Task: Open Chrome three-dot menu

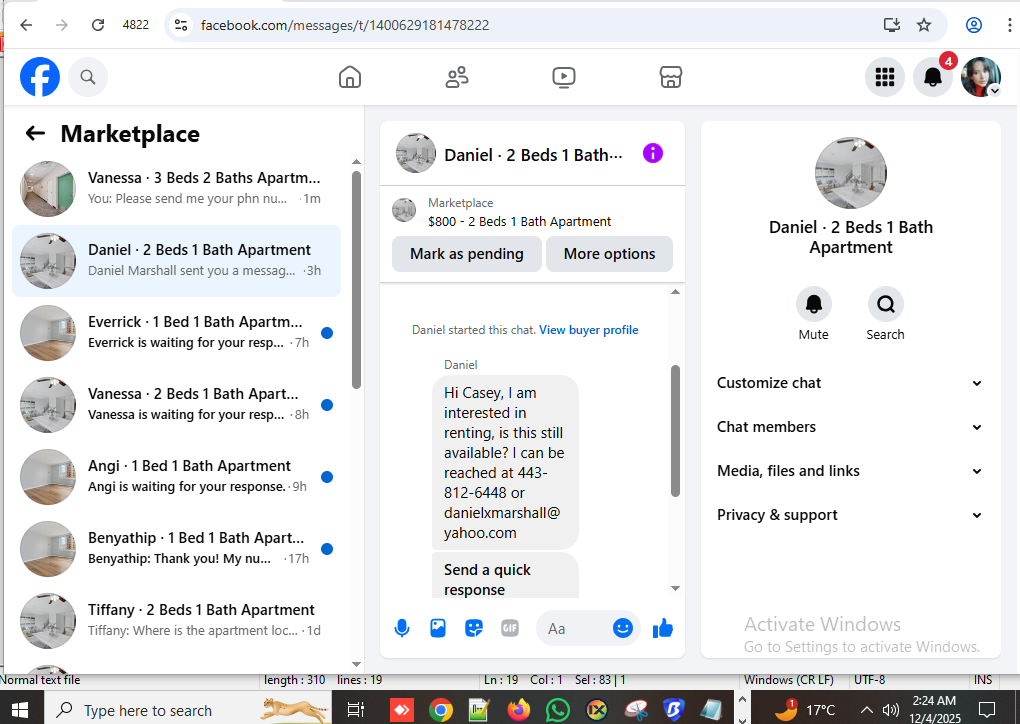Action: [1009, 25]
